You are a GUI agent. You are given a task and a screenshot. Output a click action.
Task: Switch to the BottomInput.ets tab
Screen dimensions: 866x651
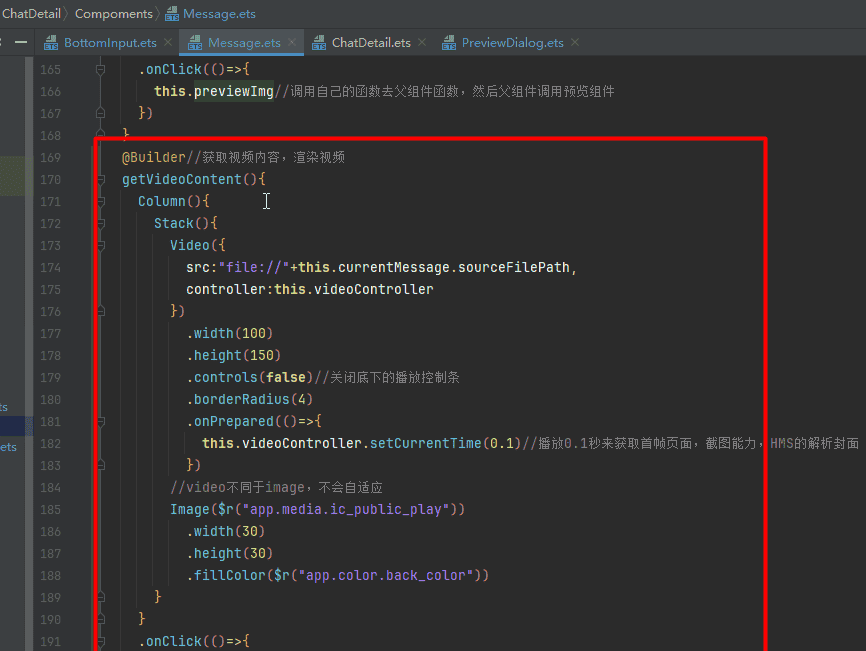click(110, 43)
